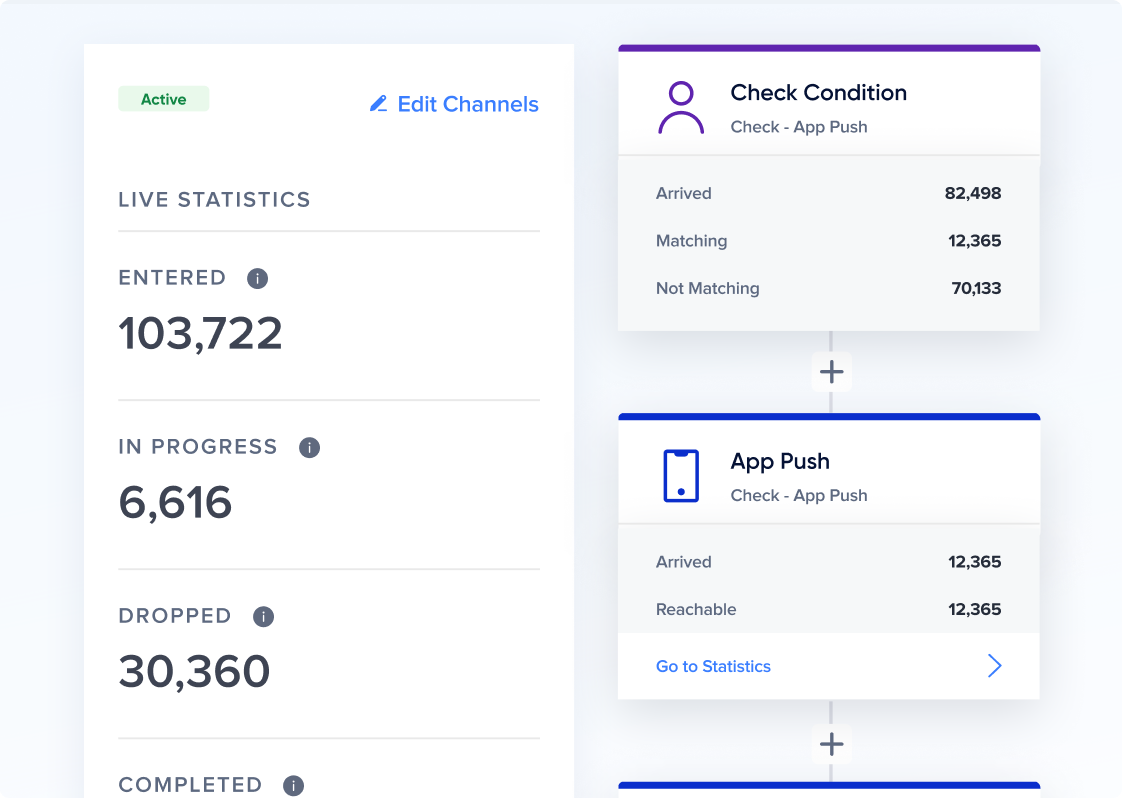Select the Arrived row showing 82,498
The width and height of the screenshot is (1122, 798).
tap(828, 193)
